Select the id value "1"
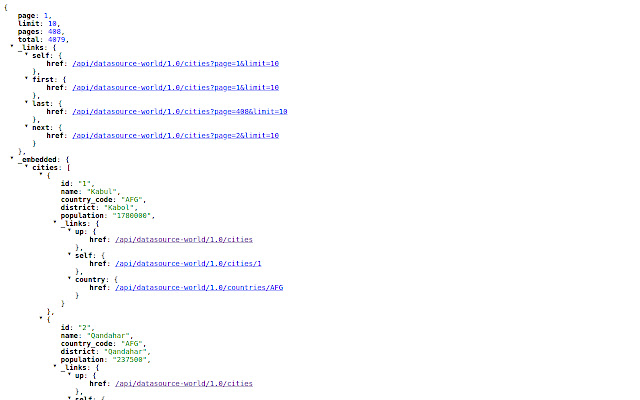The image size is (640, 400). [85, 184]
